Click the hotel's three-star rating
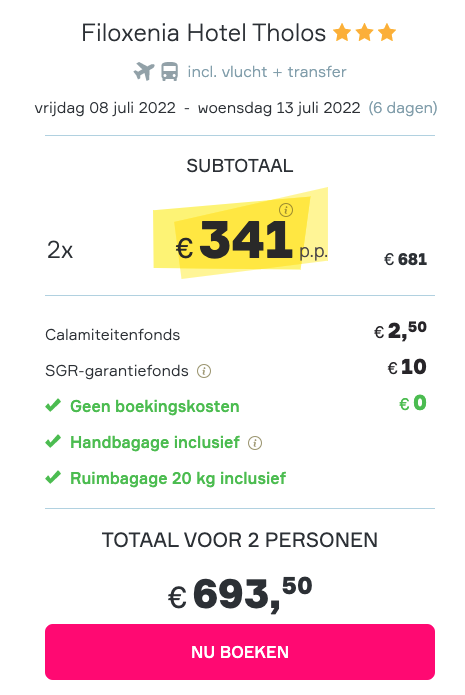Viewport: 465px width, 695px height. coord(364,33)
